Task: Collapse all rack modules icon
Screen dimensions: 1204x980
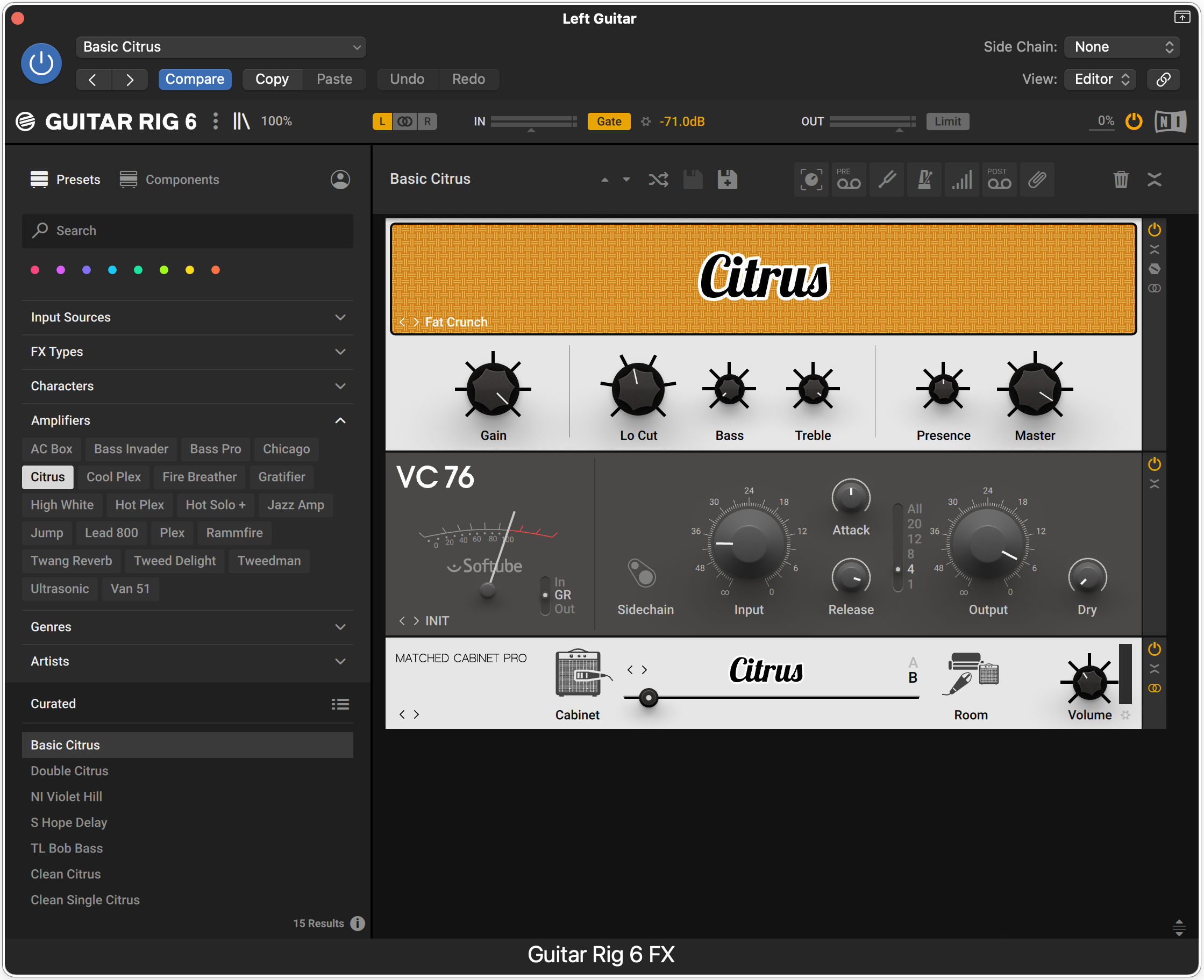Action: 1155,180
